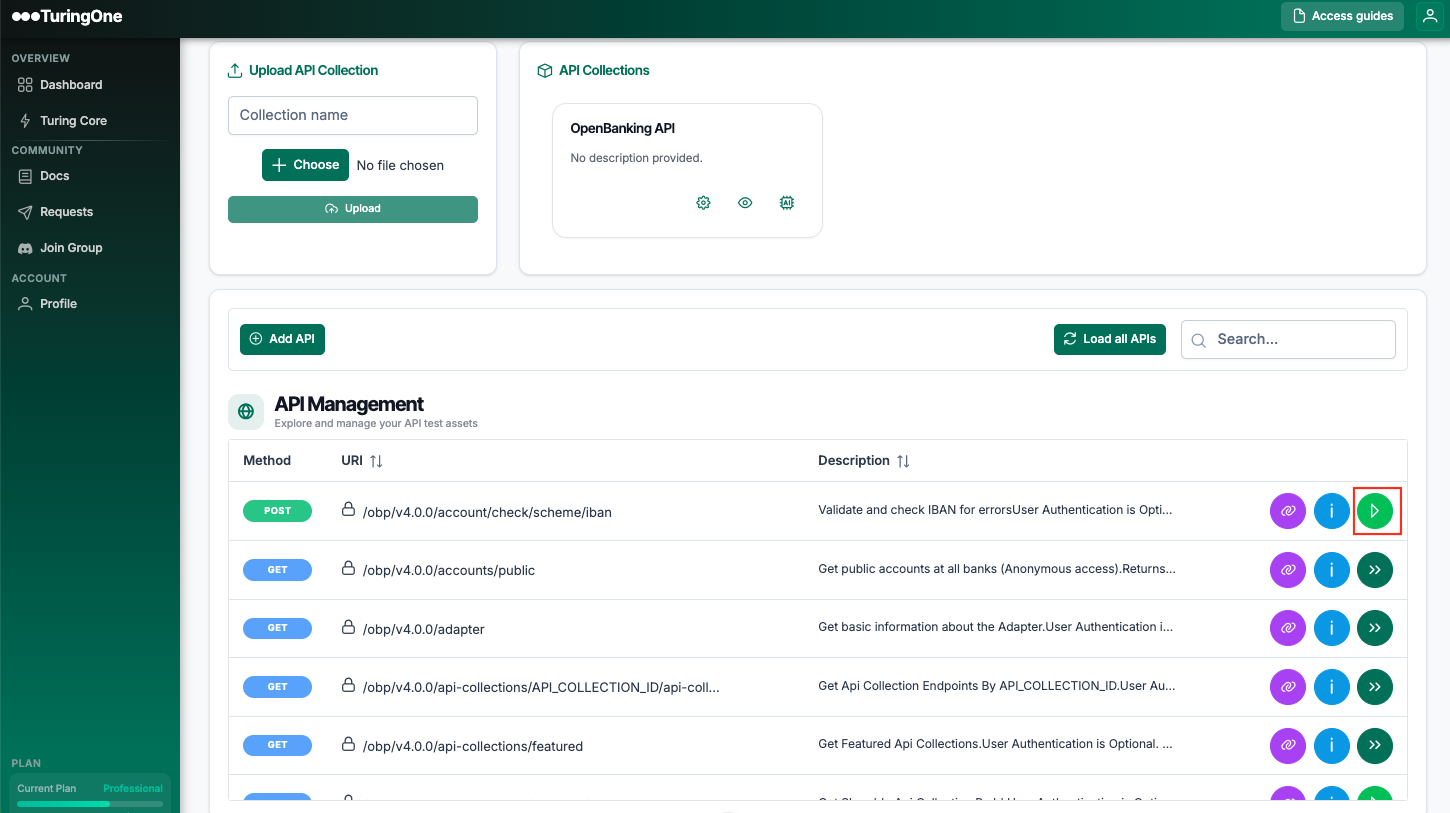Click the green play button on the POST iban row
The image size is (1450, 813).
pos(1375,511)
